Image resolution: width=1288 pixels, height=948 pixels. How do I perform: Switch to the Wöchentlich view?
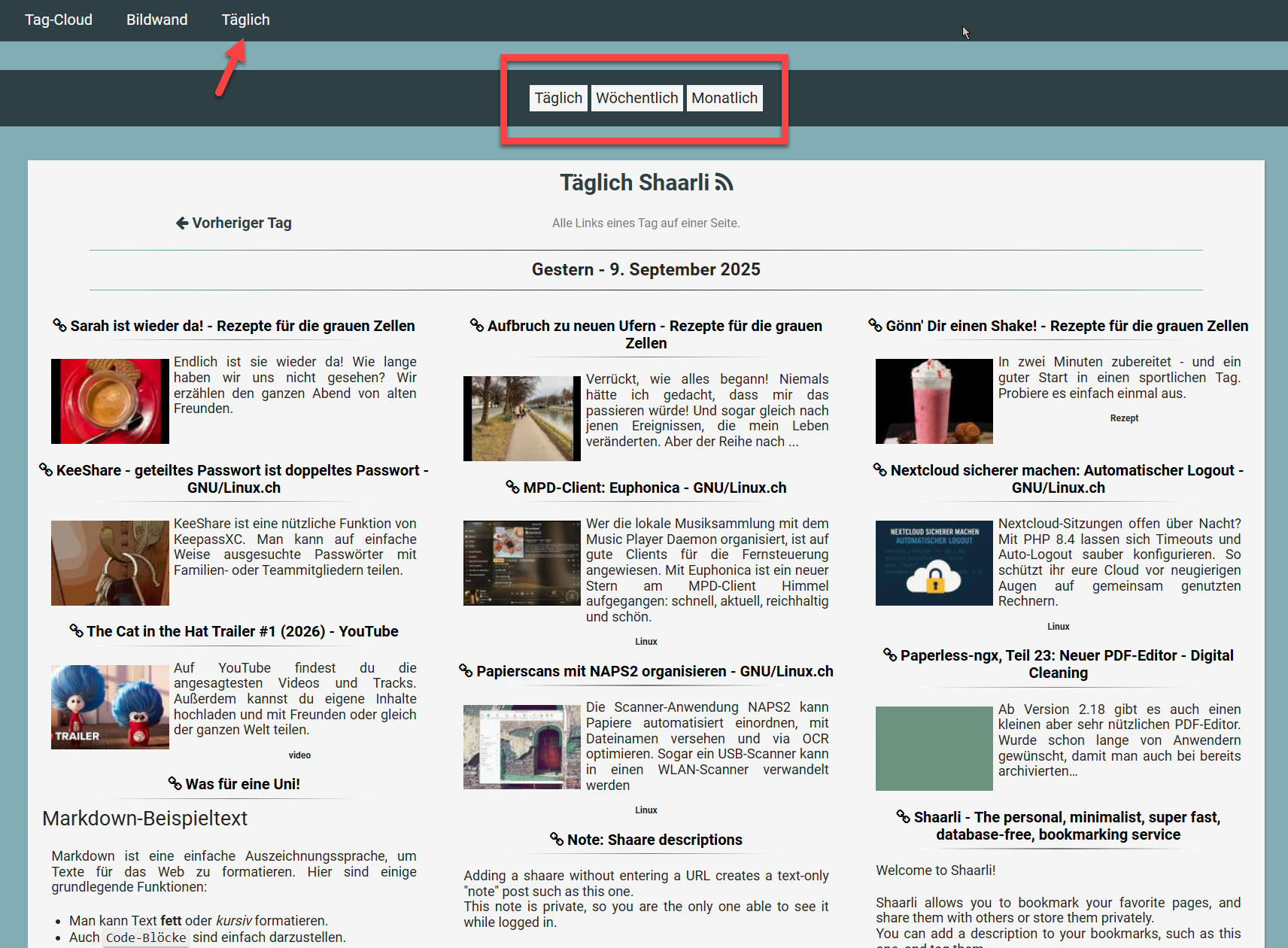pyautogui.click(x=636, y=98)
